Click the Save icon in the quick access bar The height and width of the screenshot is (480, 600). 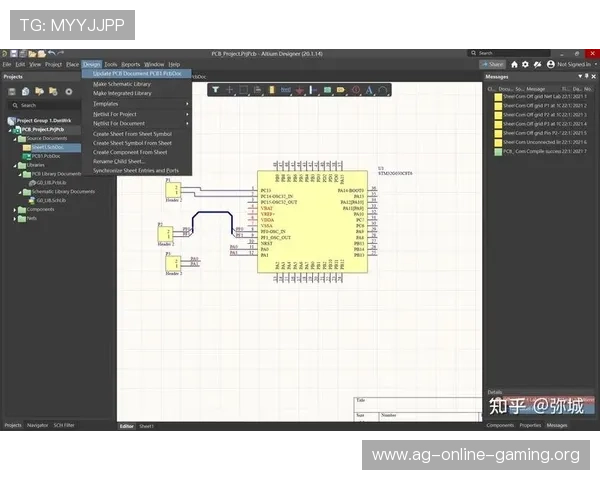point(14,54)
